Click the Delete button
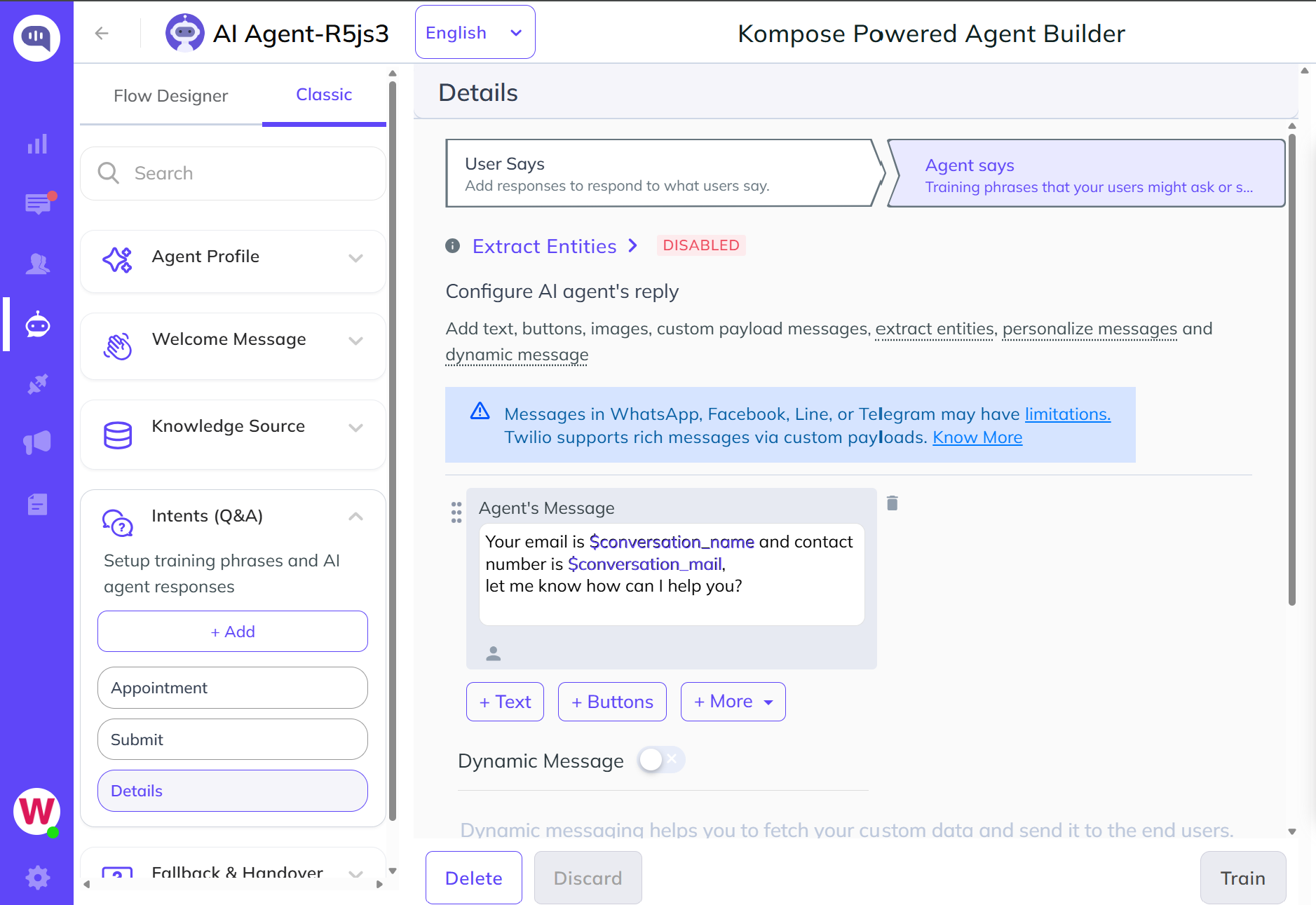This screenshot has width=1316, height=905. point(474,878)
